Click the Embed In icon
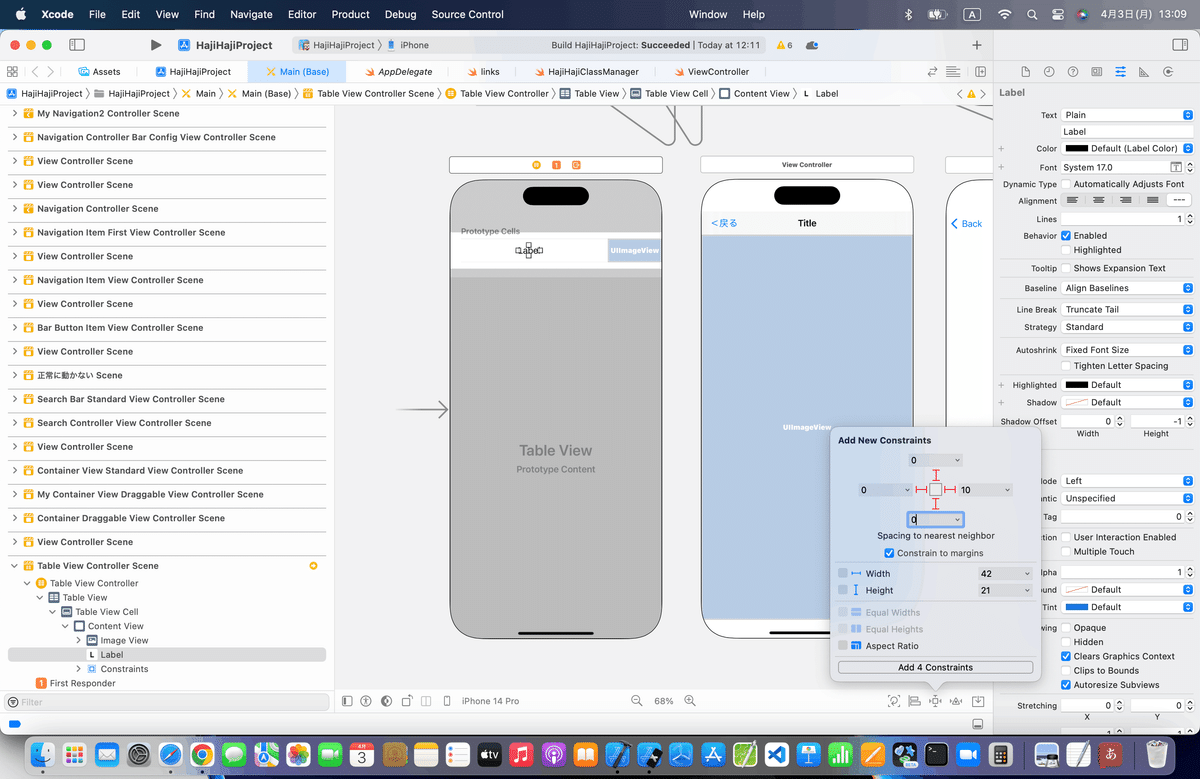This screenshot has width=1200, height=779. (978, 701)
